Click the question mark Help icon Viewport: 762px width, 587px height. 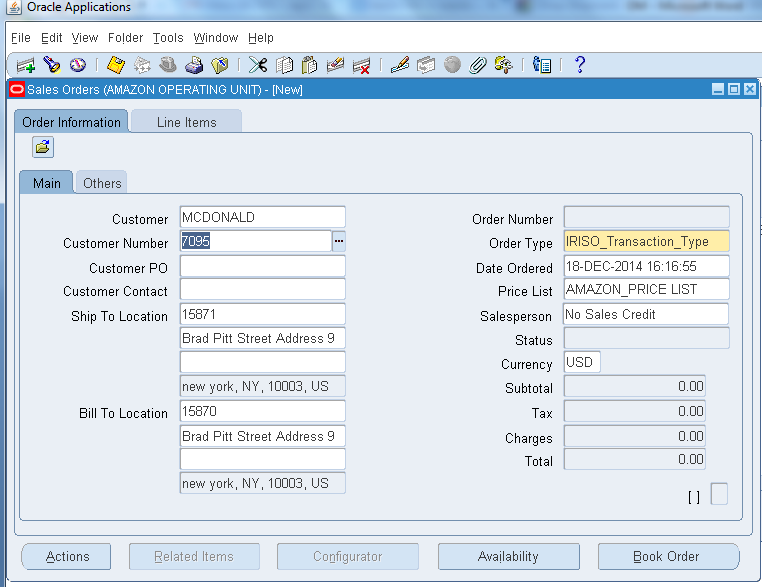point(580,65)
